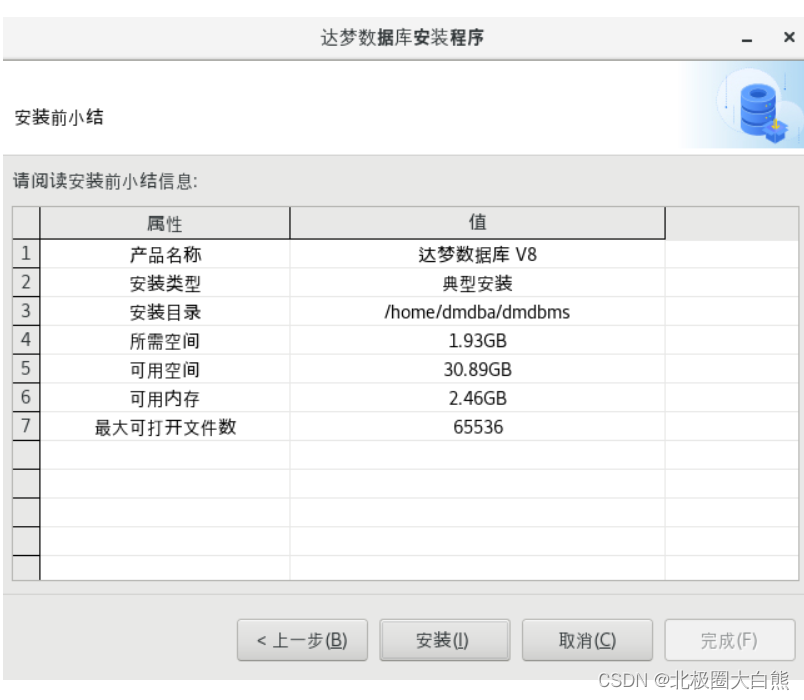
Task: Select row number 3 header
Action: 26,311
